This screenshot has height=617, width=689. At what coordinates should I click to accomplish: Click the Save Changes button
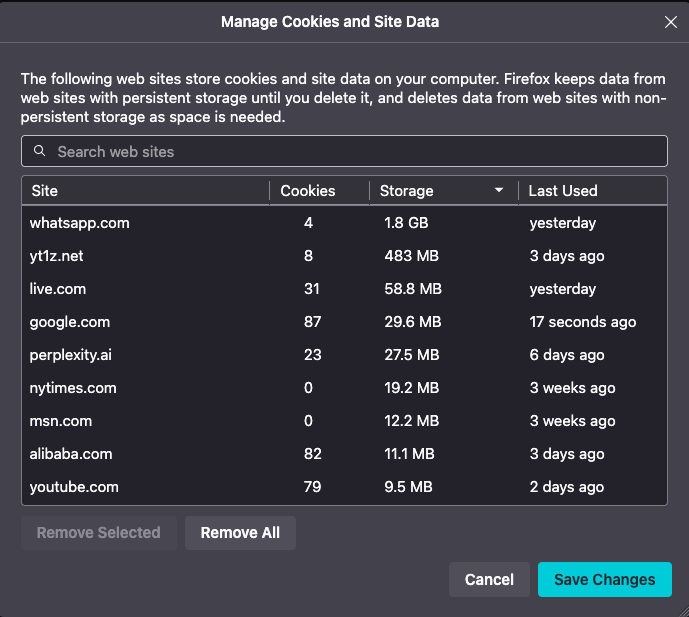604,580
